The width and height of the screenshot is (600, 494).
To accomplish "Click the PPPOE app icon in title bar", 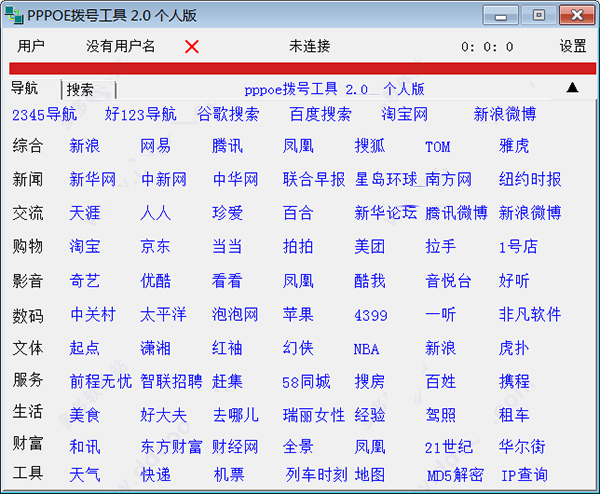I will (x=12, y=14).
